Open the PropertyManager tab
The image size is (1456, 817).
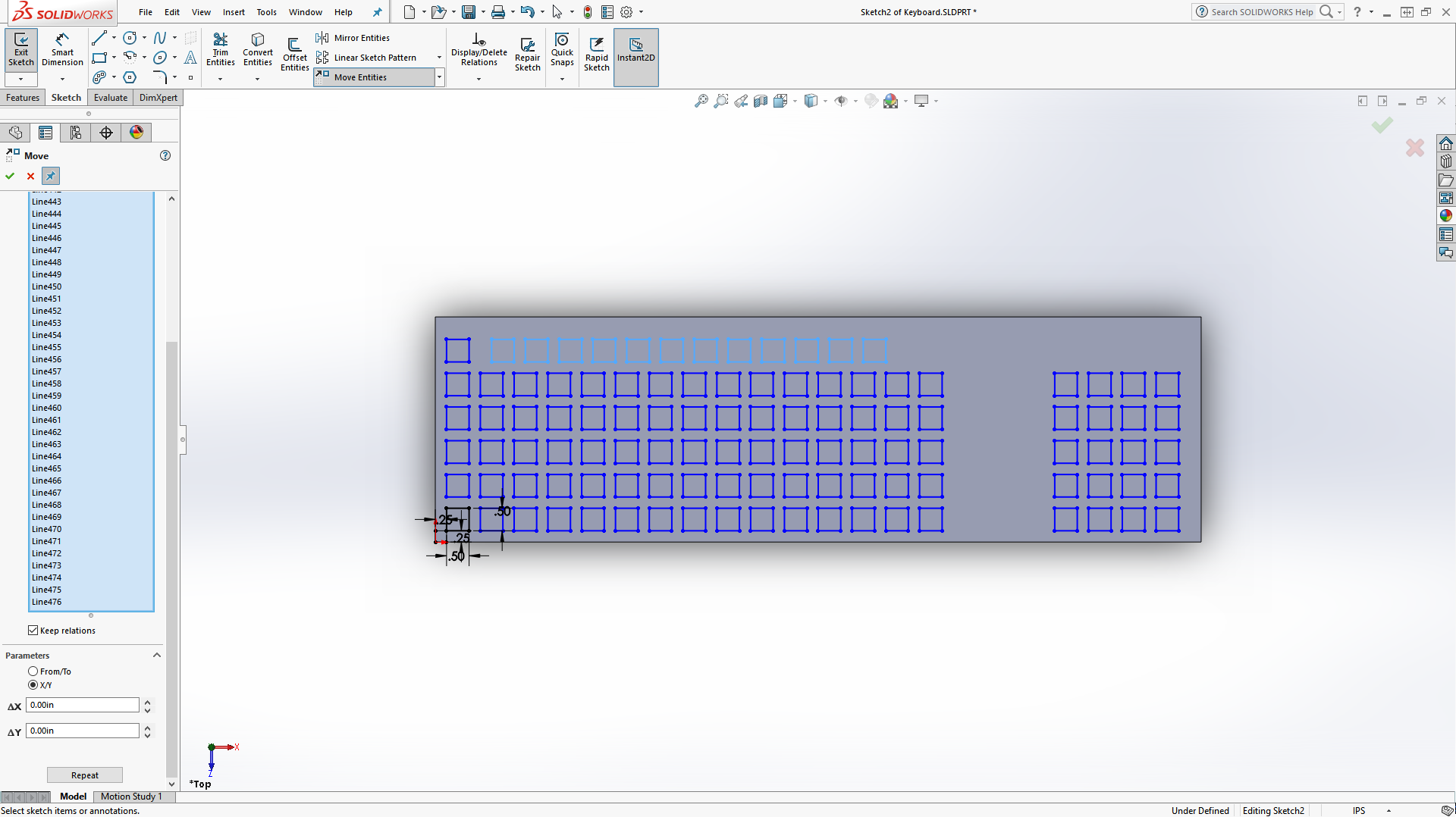click(x=45, y=133)
